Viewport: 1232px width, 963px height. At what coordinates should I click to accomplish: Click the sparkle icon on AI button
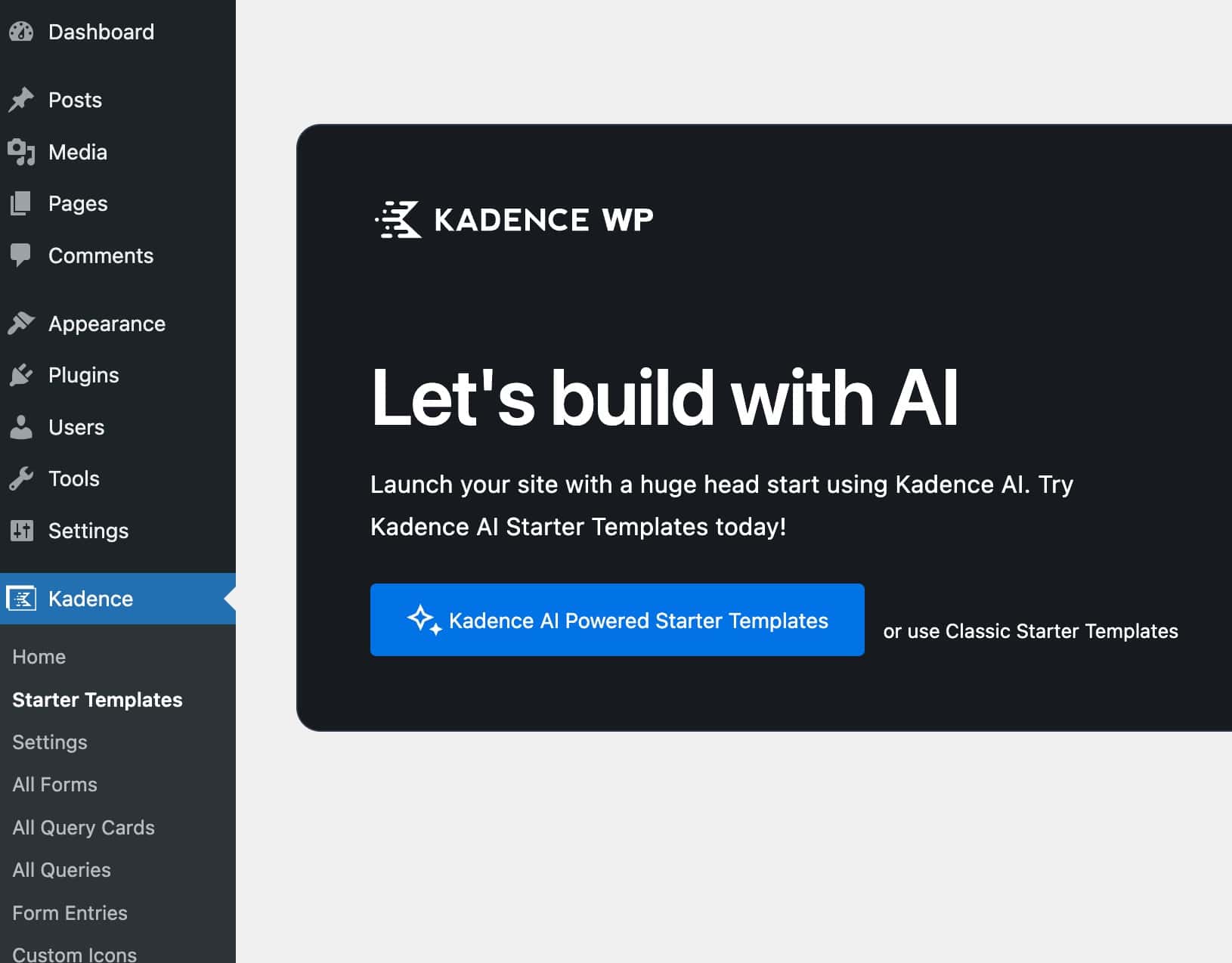tap(425, 621)
